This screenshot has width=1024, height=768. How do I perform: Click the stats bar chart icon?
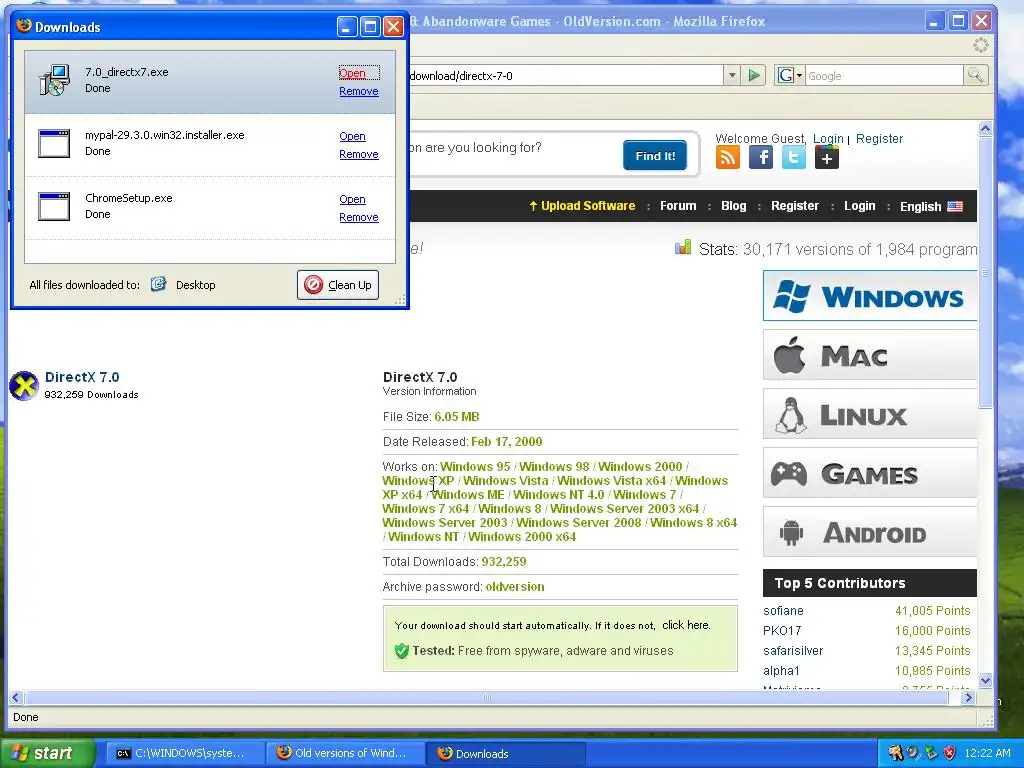pos(682,248)
